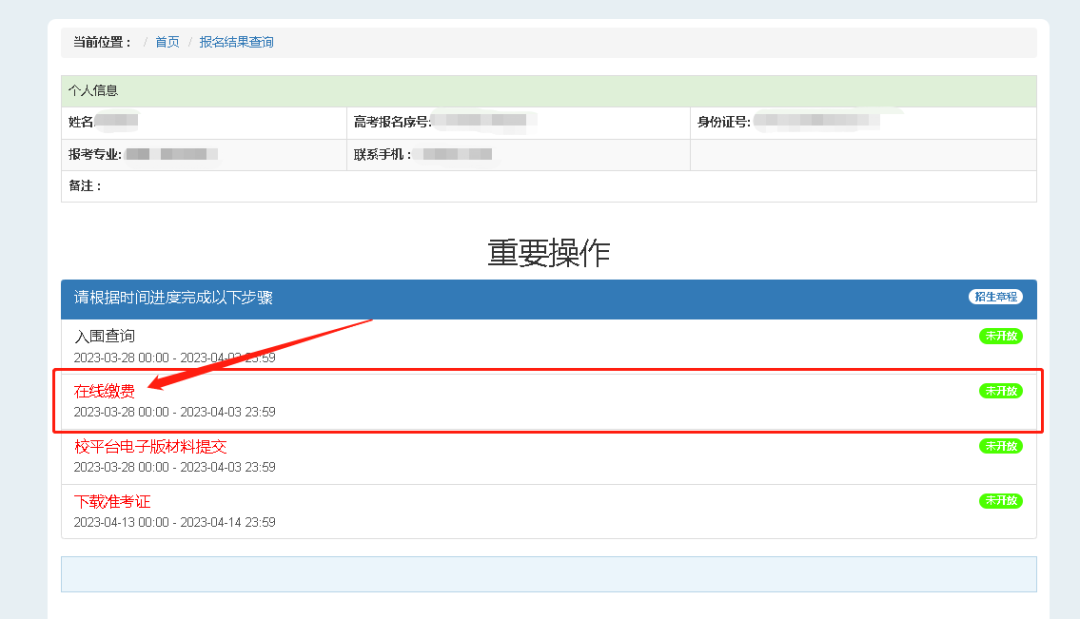Click the 招生章程 button
This screenshot has height=619, width=1080.
[x=995, y=296]
